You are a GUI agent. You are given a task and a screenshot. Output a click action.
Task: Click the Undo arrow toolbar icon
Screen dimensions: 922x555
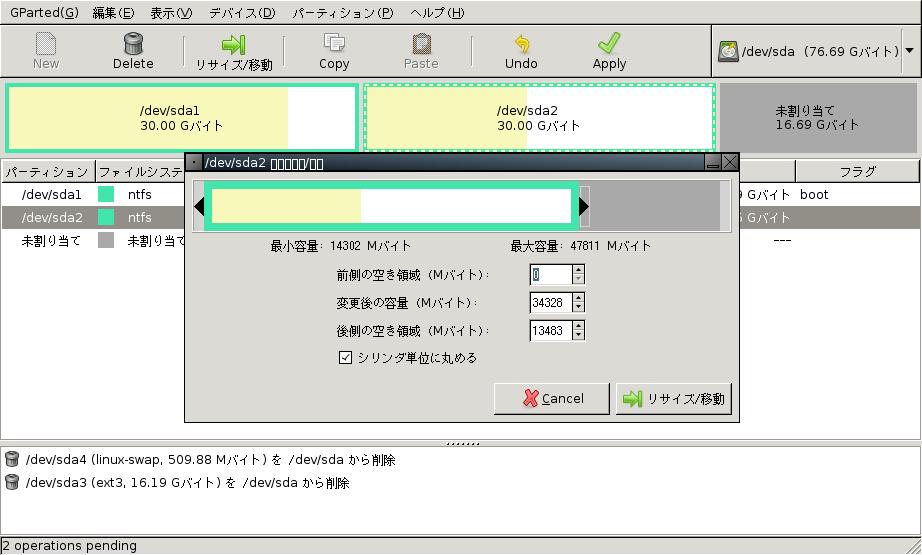point(521,44)
